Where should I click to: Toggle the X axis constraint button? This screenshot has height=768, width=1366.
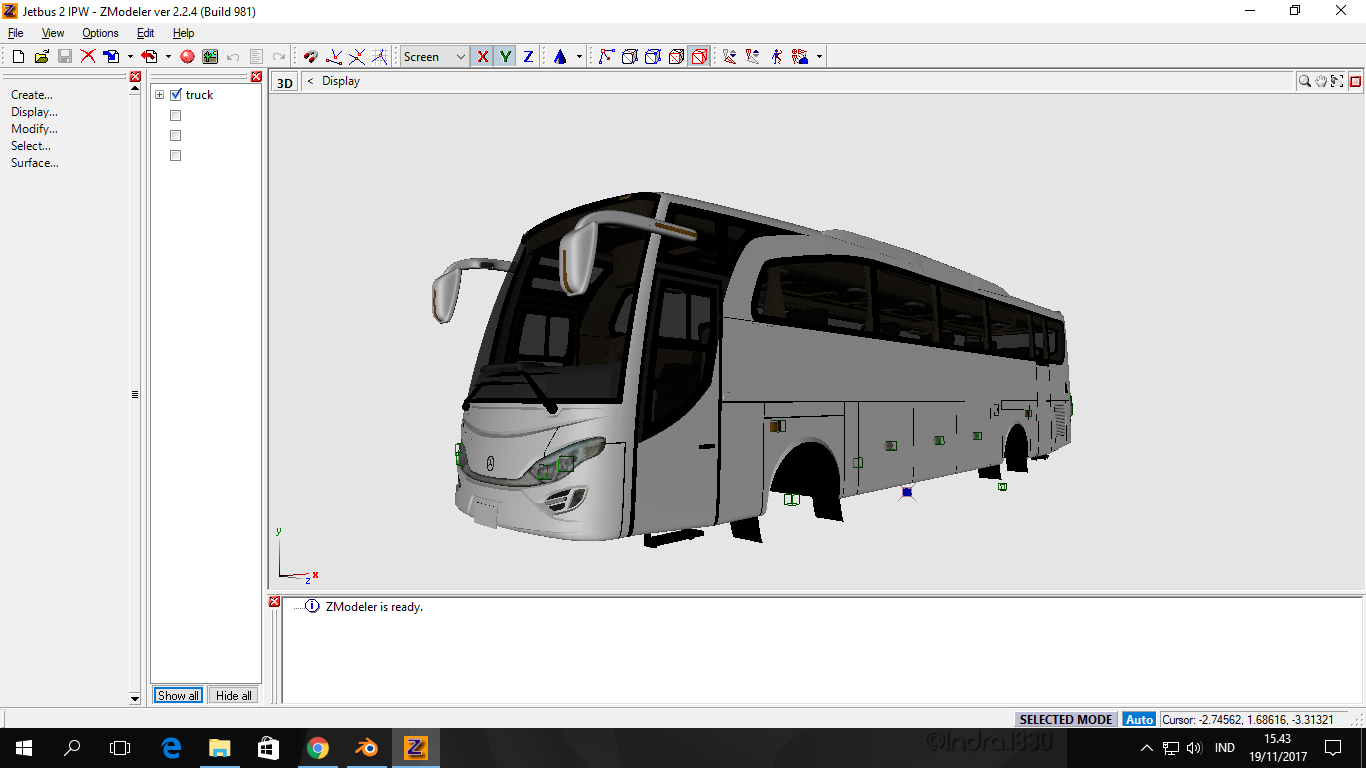tap(482, 57)
